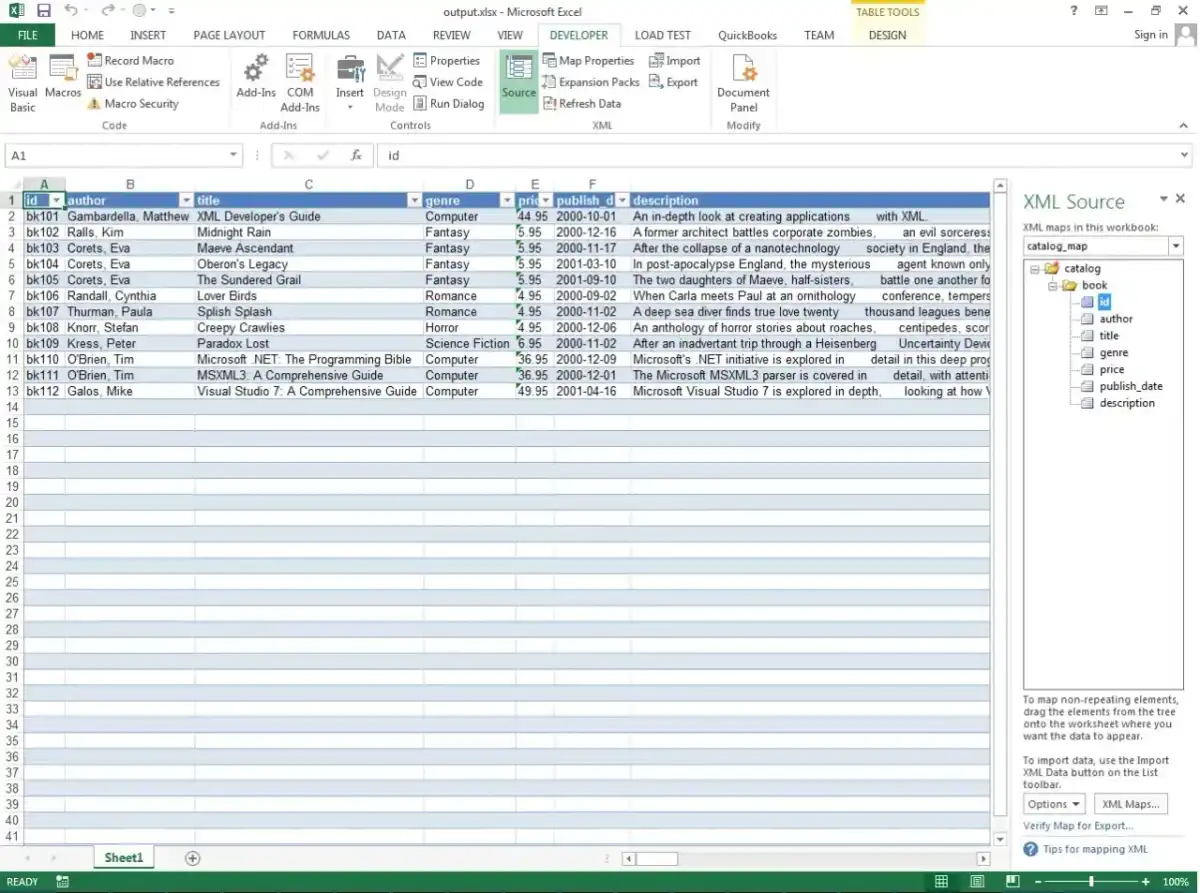The height and width of the screenshot is (893, 1200).
Task: Select the description element in XML tree
Action: (x=1127, y=403)
